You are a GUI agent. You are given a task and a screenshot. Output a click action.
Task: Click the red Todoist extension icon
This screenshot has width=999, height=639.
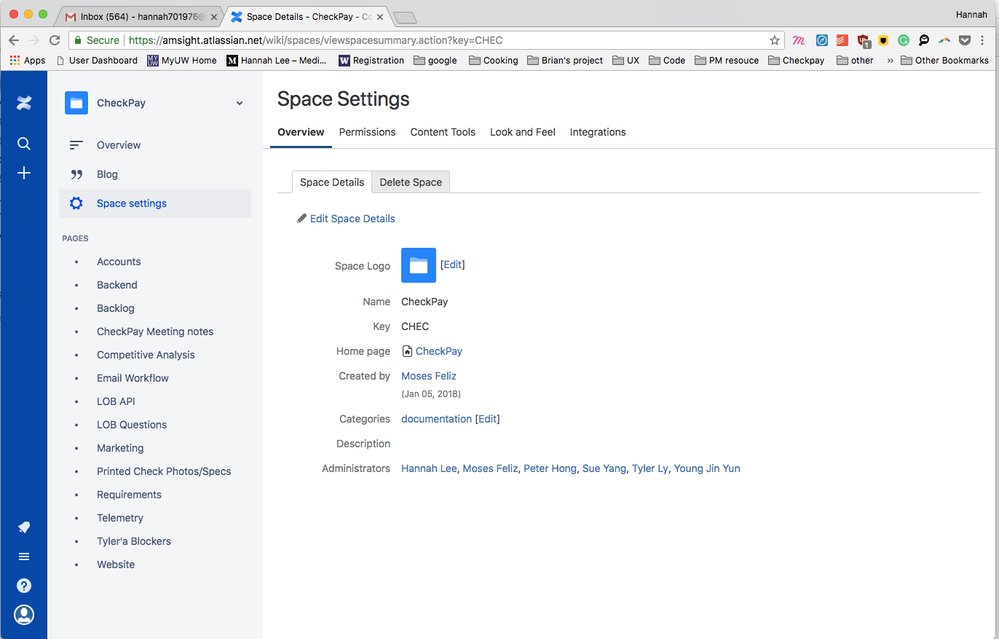pos(842,40)
